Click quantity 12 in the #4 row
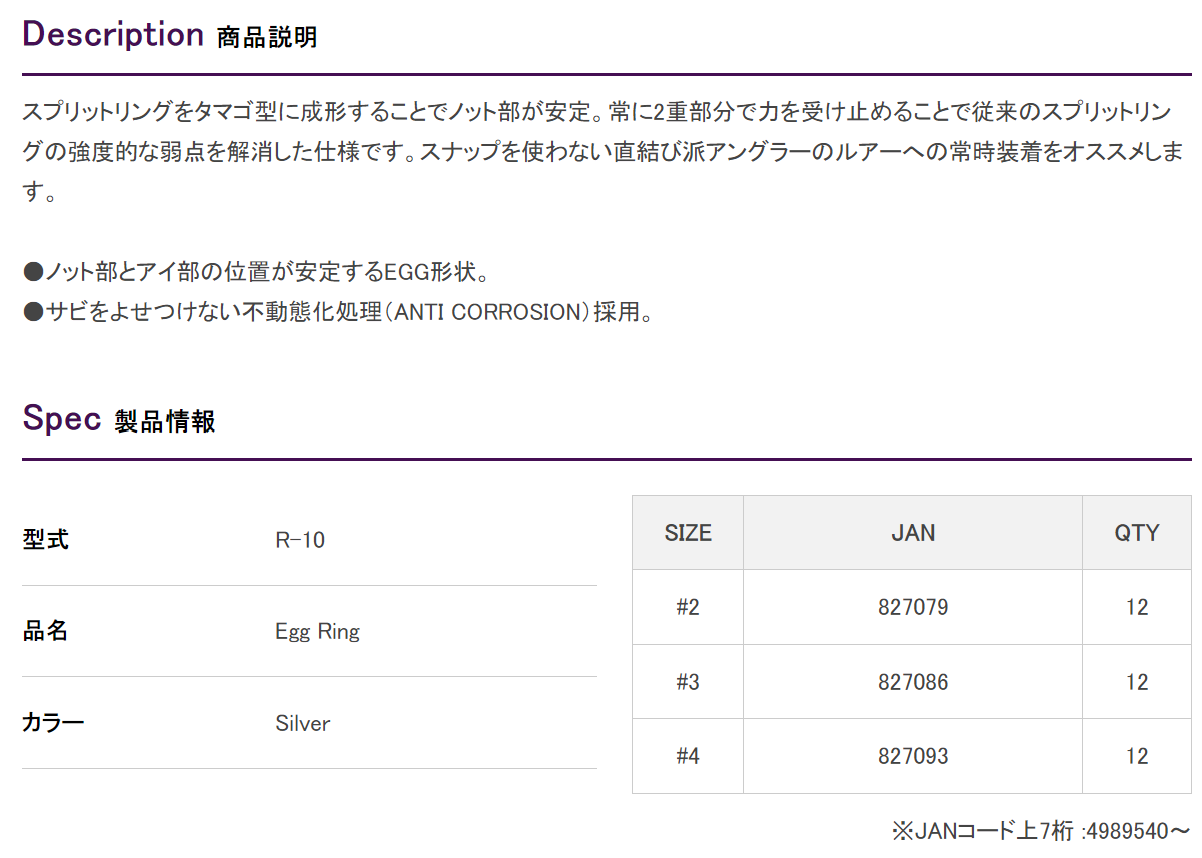Image resolution: width=1202 pixels, height=858 pixels. [x=1137, y=756]
